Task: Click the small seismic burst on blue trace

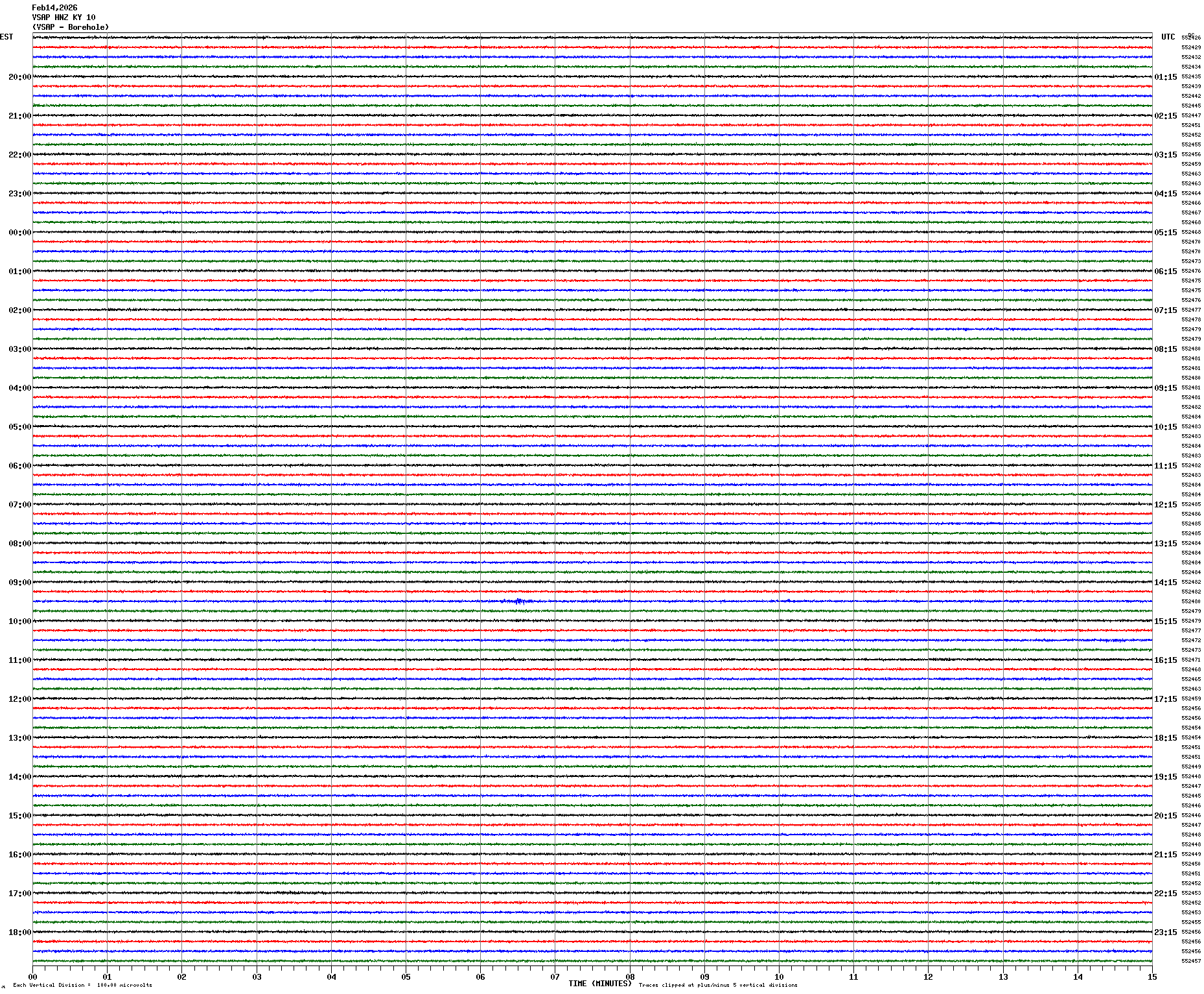Action: click(x=518, y=601)
